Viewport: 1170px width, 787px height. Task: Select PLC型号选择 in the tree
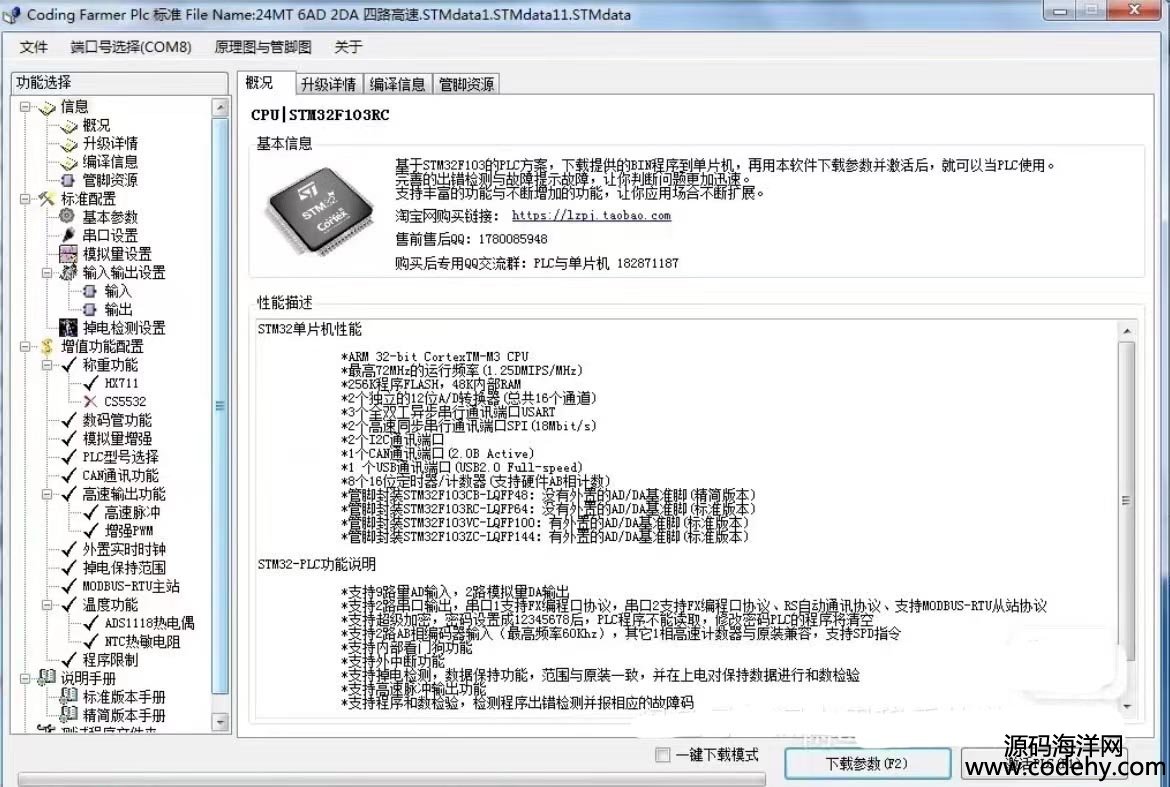[120, 457]
